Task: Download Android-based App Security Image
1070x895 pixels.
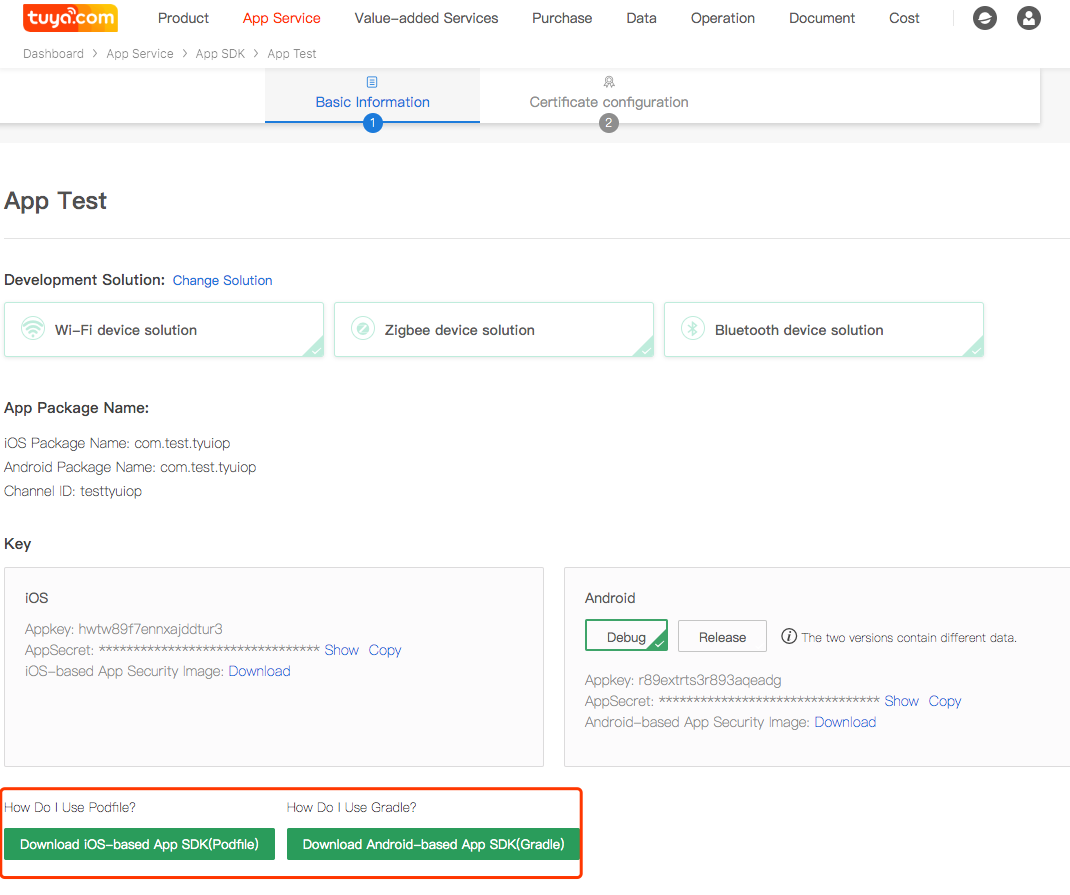Action: [x=845, y=722]
